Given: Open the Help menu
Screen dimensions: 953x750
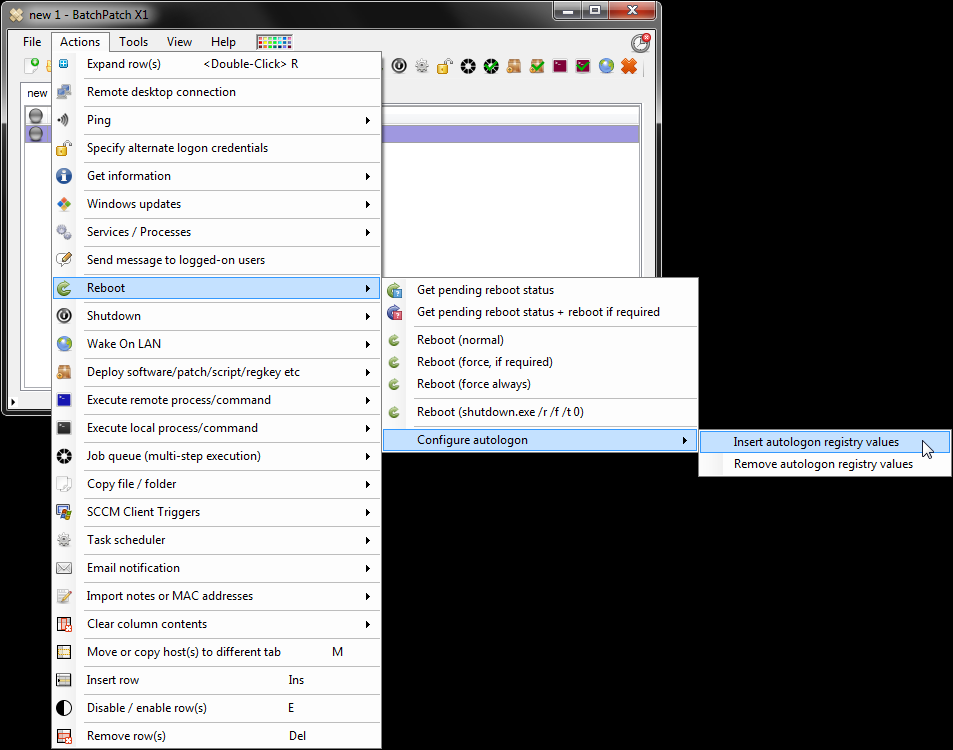Looking at the screenshot, I should pyautogui.click(x=223, y=41).
